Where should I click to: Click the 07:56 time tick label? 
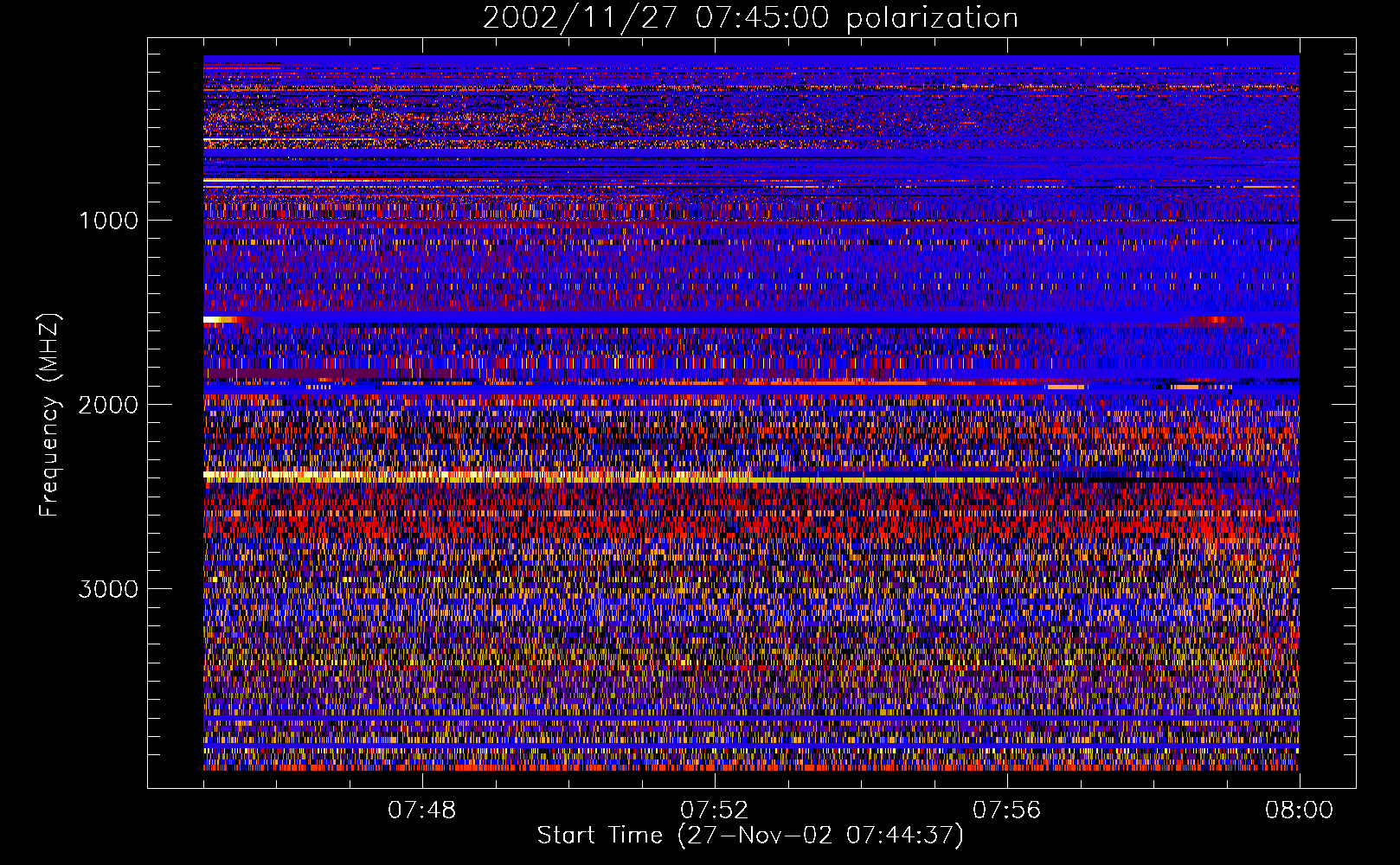(1006, 811)
